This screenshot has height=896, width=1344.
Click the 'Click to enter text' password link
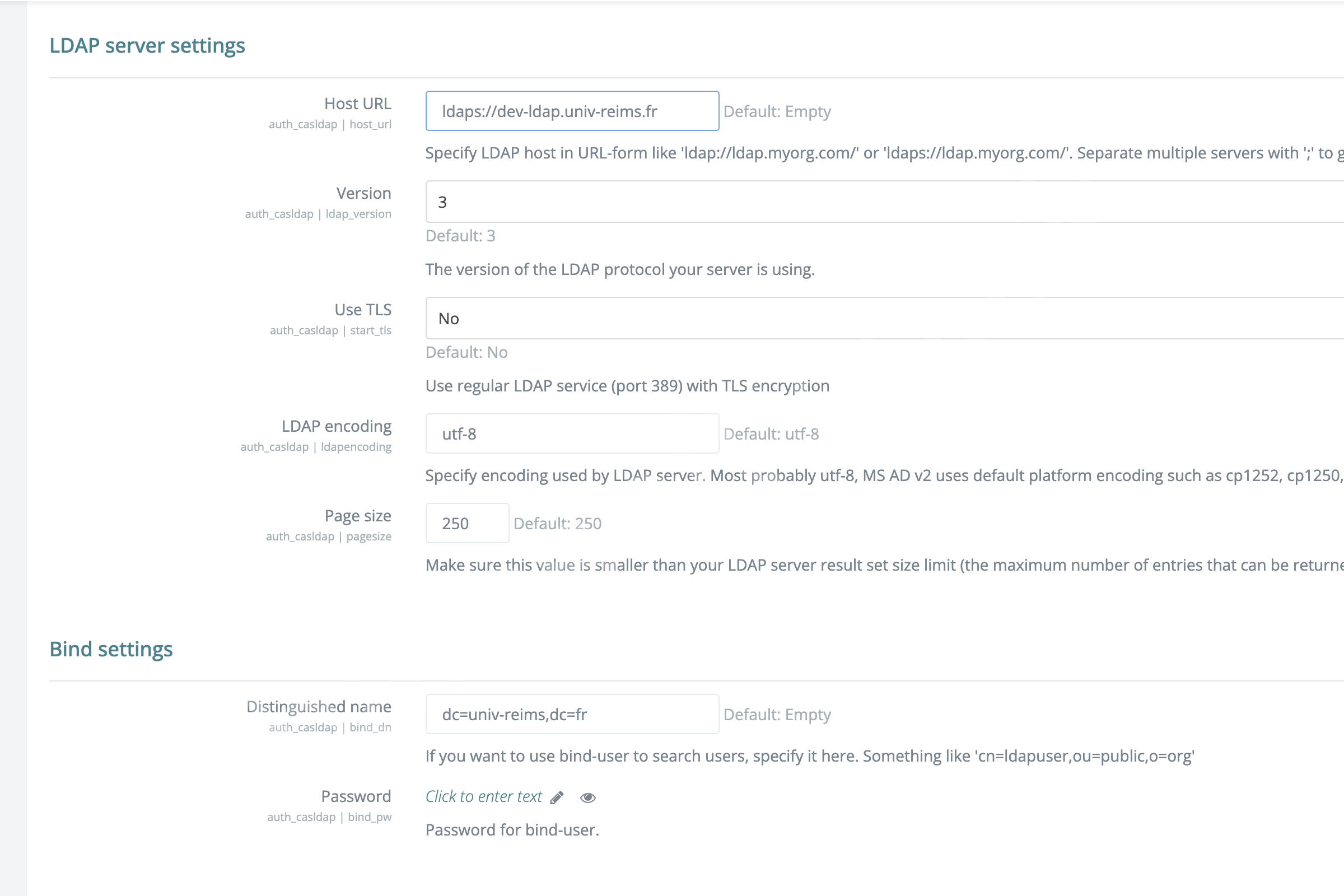point(483,796)
